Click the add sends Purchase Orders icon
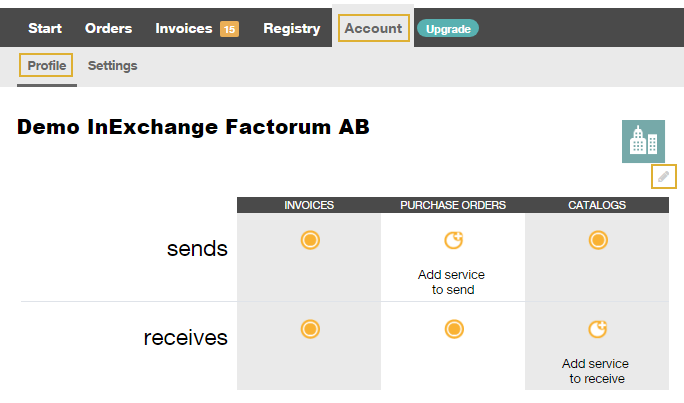684x403 pixels. [454, 240]
